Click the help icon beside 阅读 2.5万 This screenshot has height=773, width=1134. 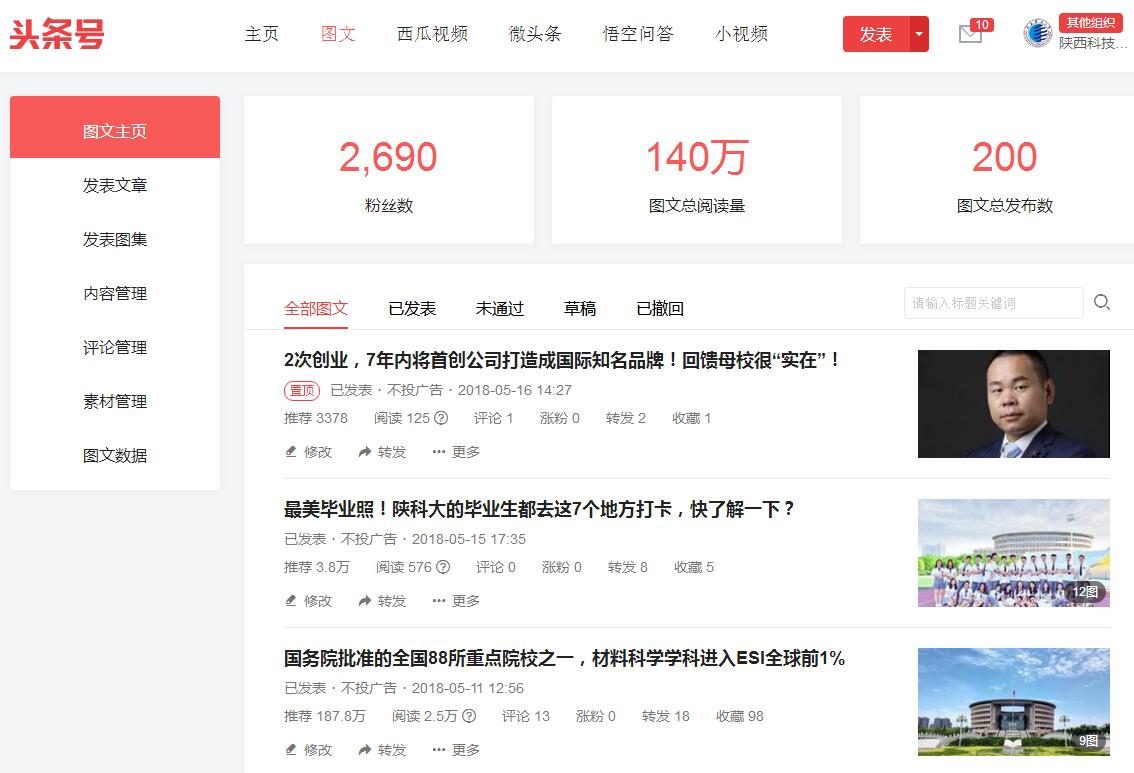tap(469, 716)
